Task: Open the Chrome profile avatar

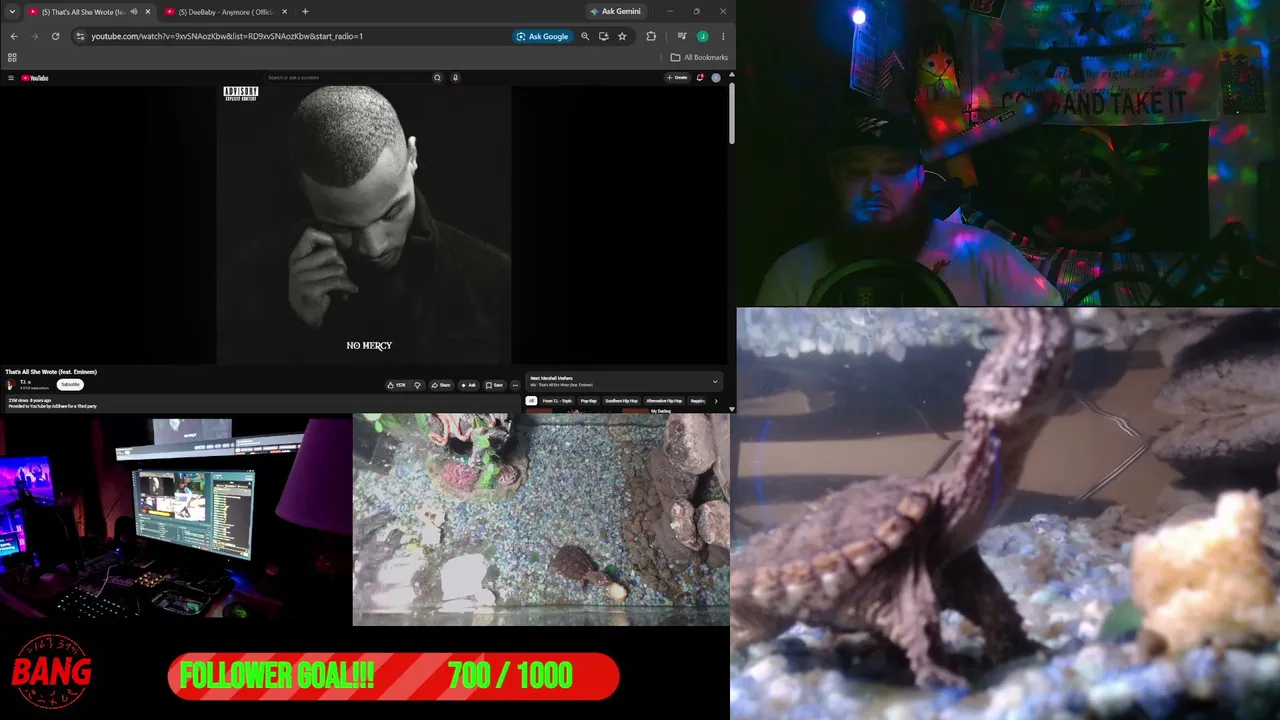Action: click(x=703, y=36)
